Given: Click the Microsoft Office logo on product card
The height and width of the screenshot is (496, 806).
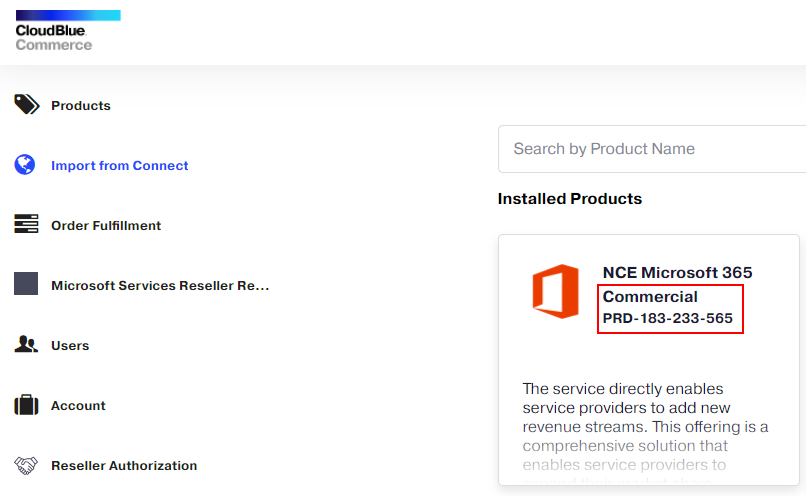Looking at the screenshot, I should (555, 291).
